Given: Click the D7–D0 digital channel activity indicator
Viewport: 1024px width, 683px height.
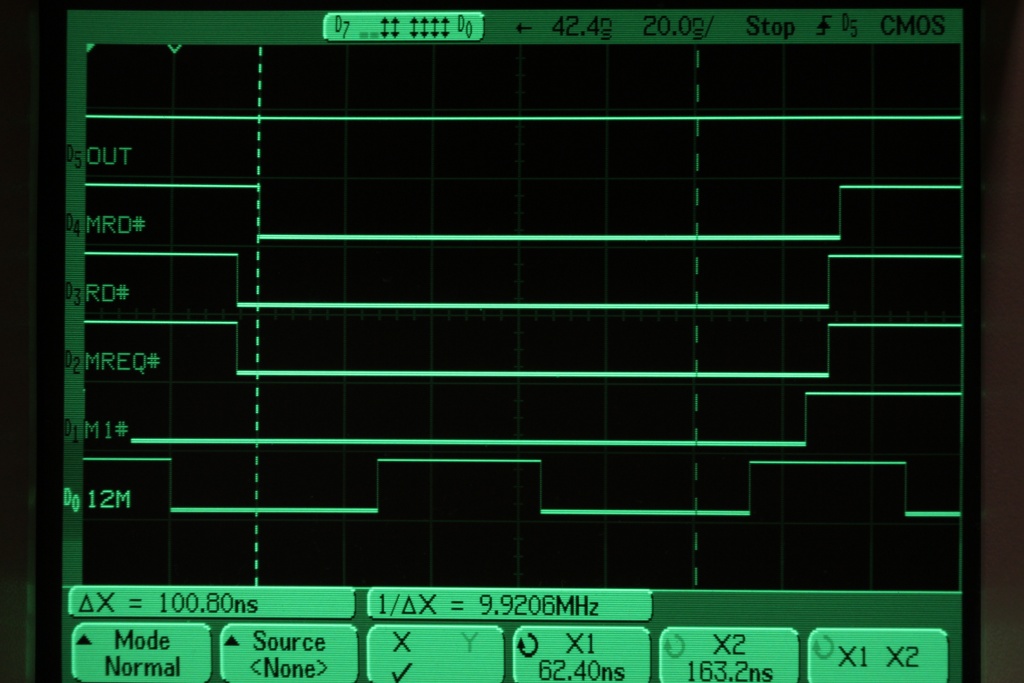Looking at the screenshot, I should pyautogui.click(x=403, y=27).
